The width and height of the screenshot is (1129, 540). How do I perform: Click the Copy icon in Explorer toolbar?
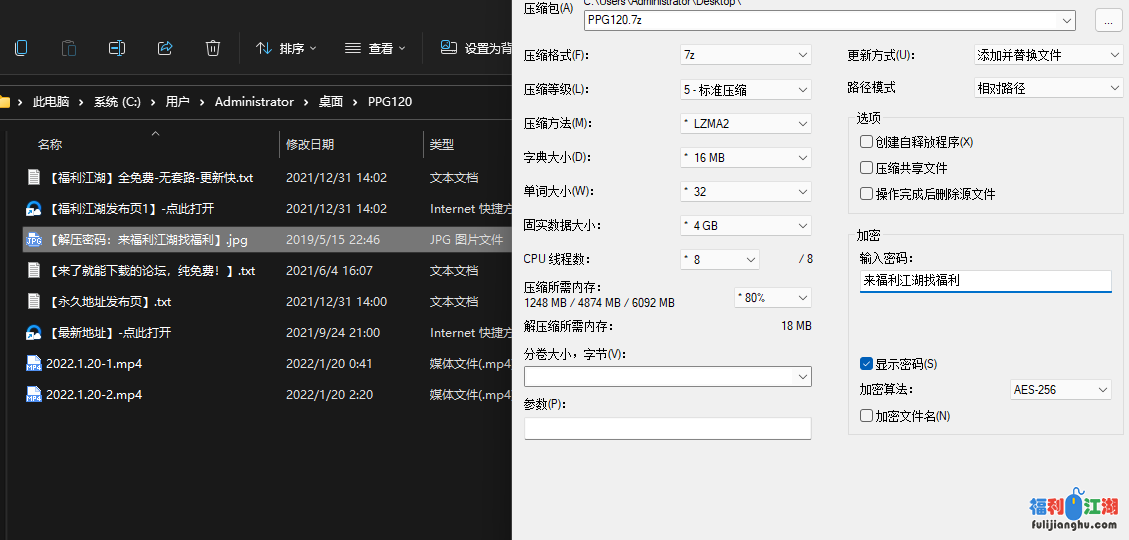point(21,48)
